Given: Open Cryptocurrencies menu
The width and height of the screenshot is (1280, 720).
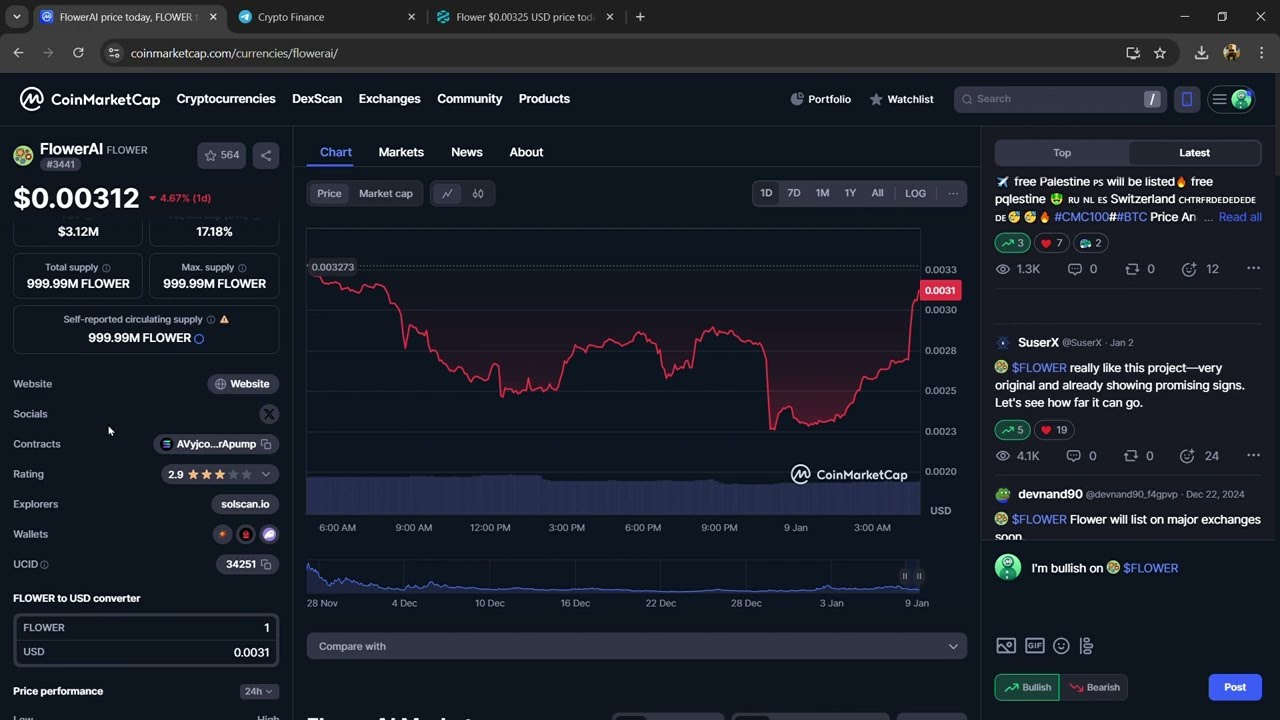Looking at the screenshot, I should tap(226, 99).
